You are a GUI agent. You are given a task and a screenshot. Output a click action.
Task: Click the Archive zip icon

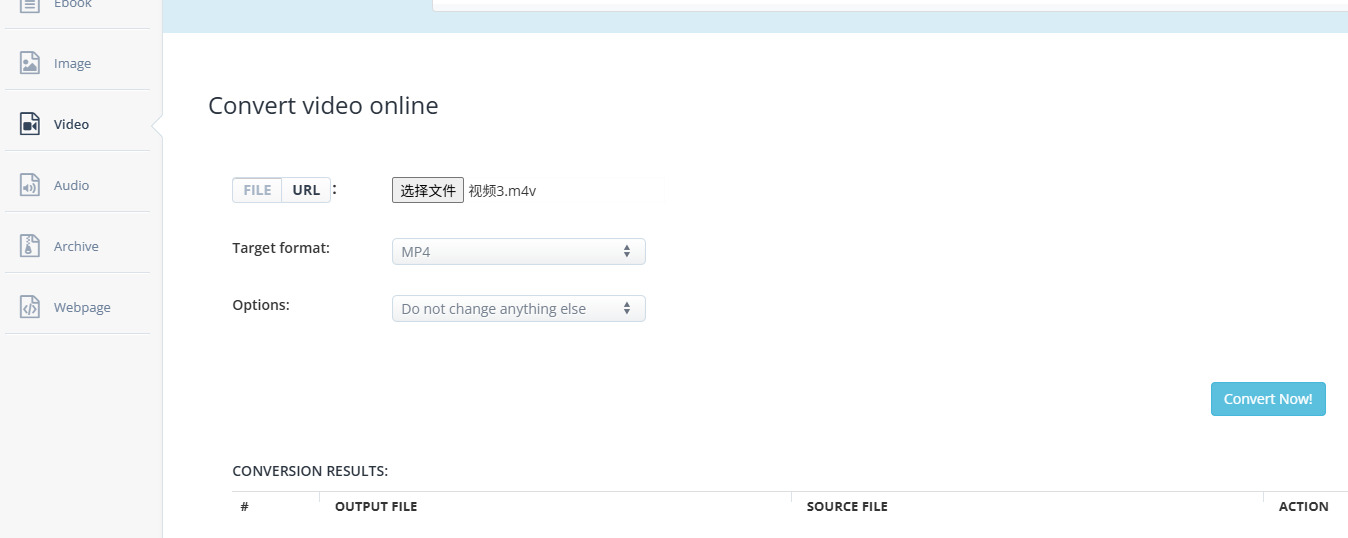(30, 246)
